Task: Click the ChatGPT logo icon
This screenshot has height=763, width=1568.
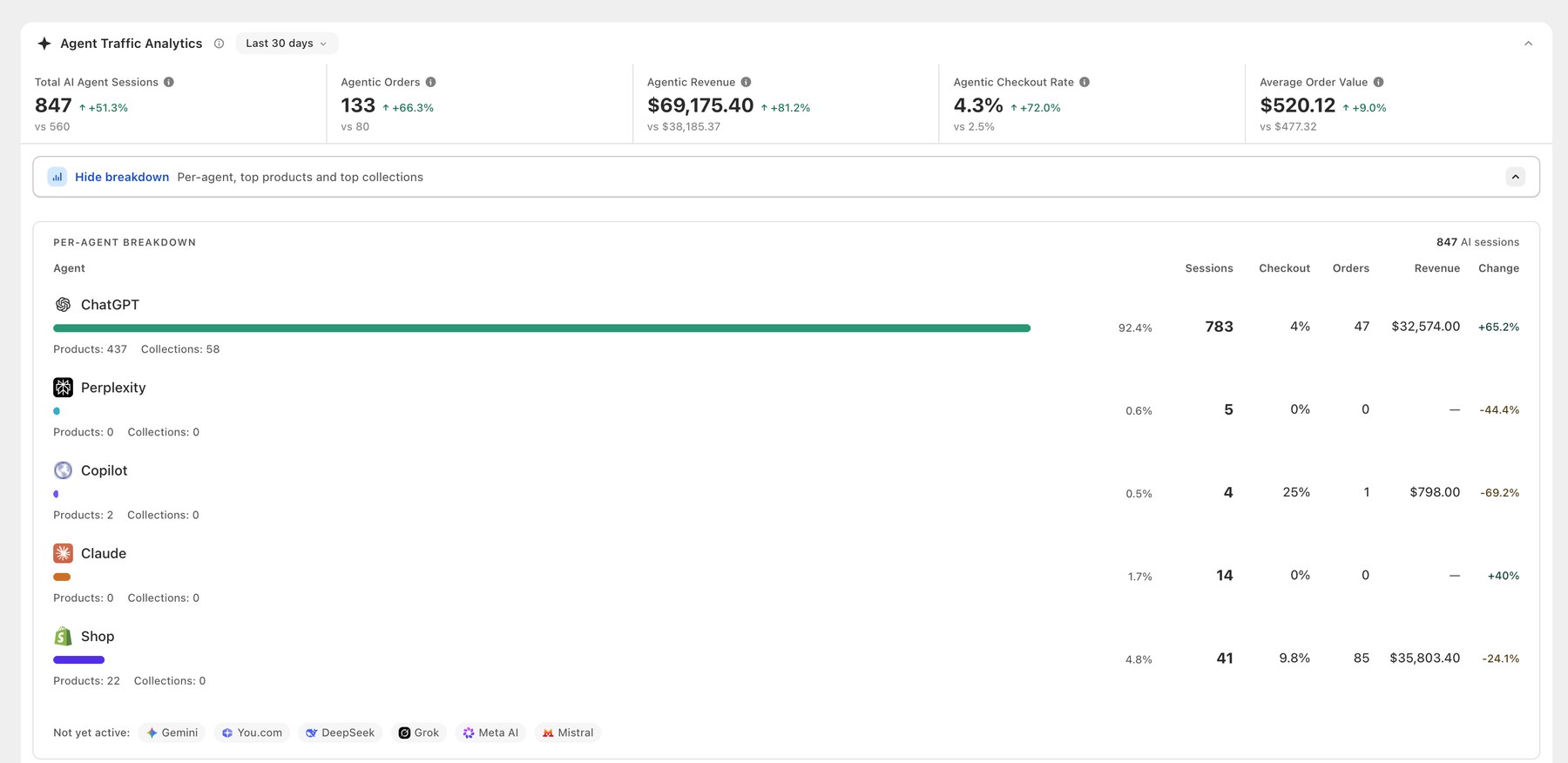Action: point(63,305)
